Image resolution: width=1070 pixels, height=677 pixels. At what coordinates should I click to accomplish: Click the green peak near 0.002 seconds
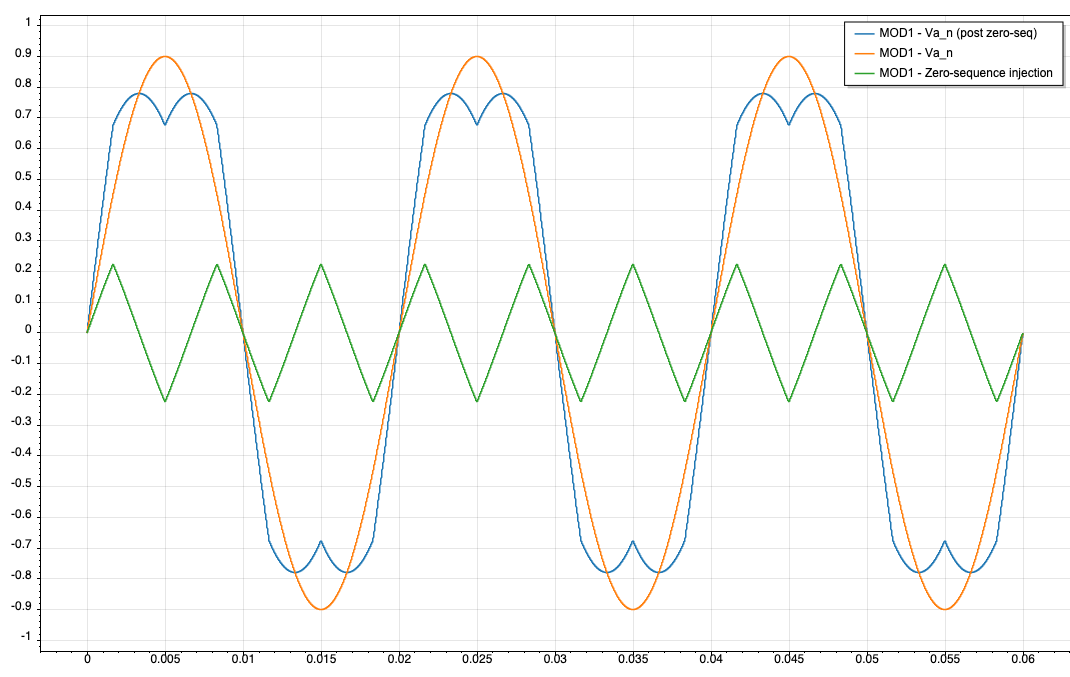click(112, 264)
